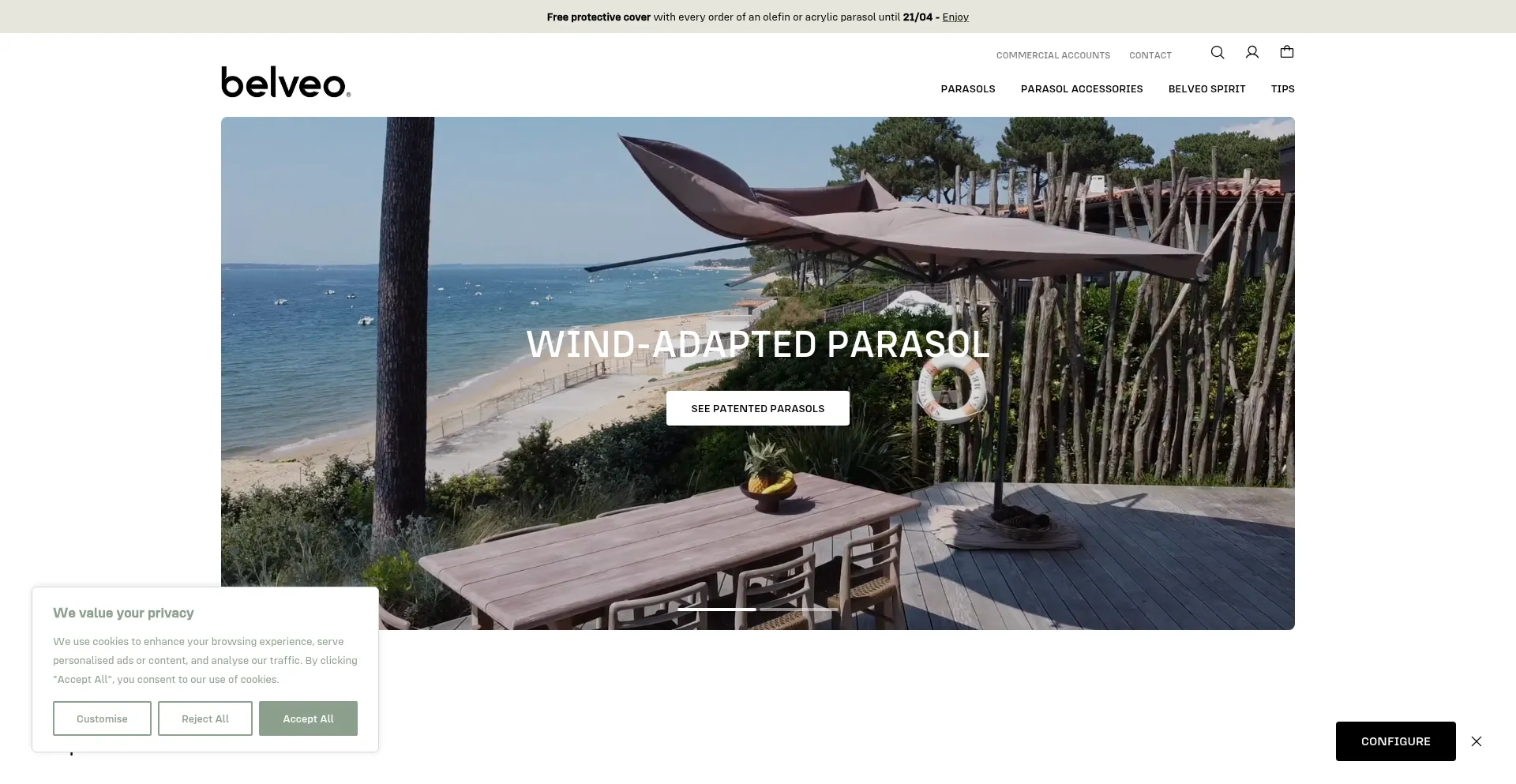Image resolution: width=1516 pixels, height=784 pixels.
Task: Accept all cookies
Action: click(308, 718)
